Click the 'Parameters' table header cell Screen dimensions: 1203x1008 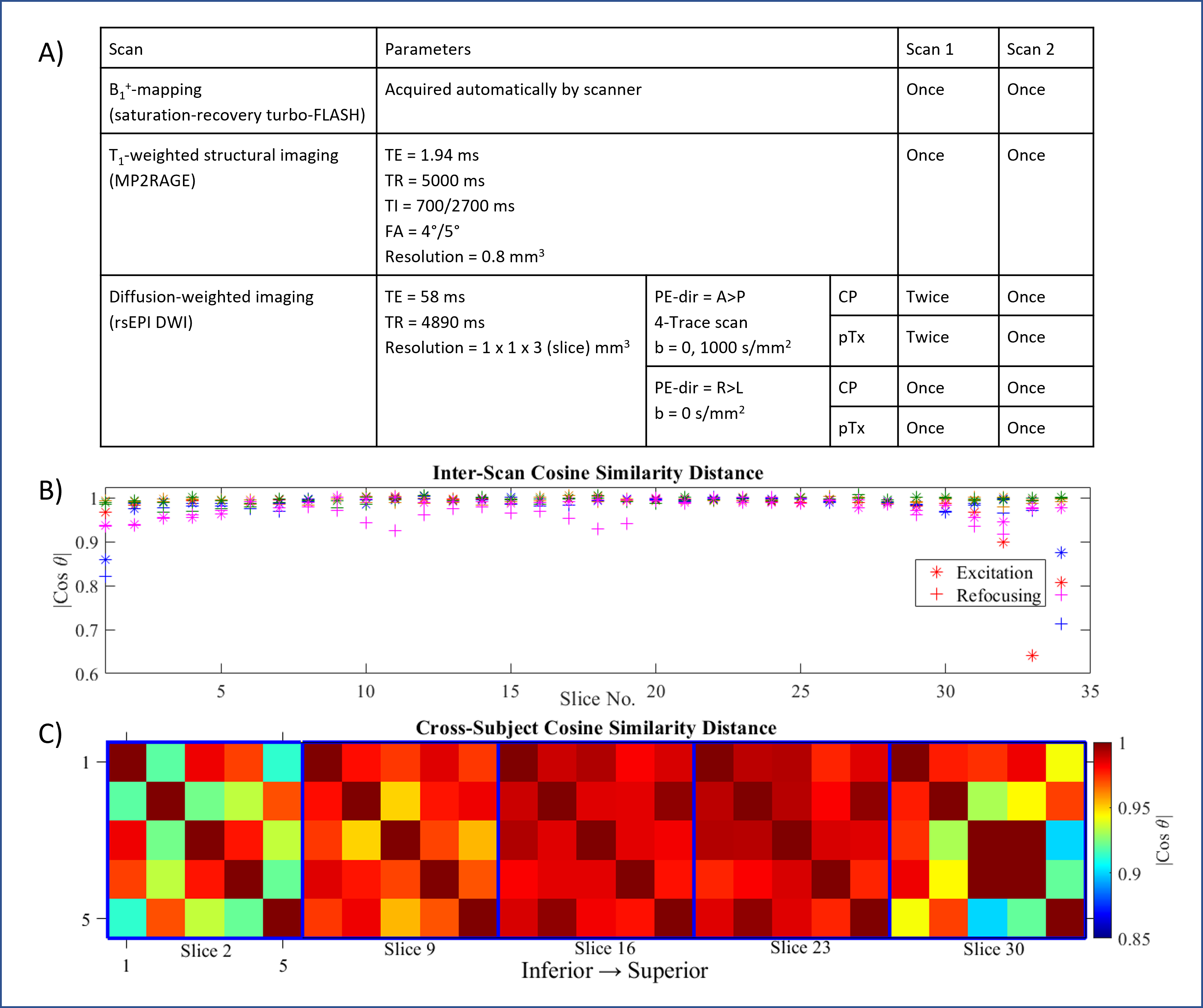427,49
